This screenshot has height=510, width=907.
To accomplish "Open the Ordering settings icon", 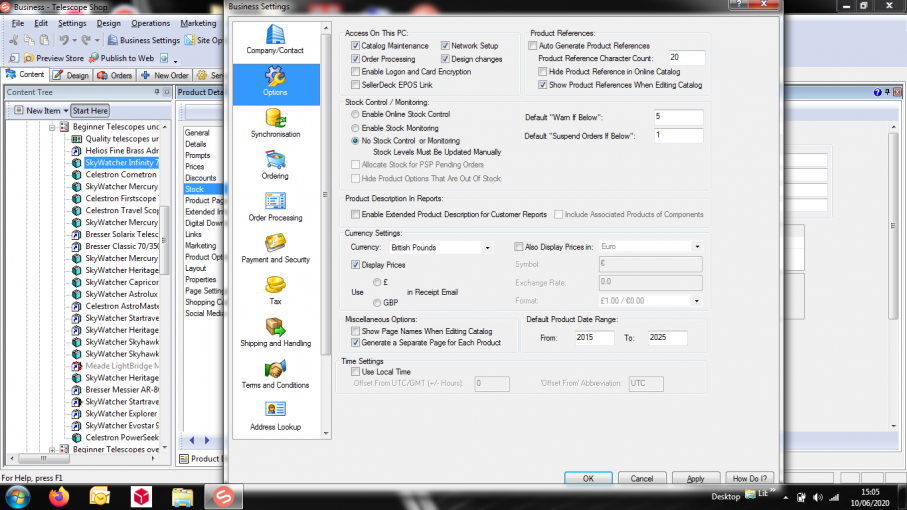I will (275, 161).
